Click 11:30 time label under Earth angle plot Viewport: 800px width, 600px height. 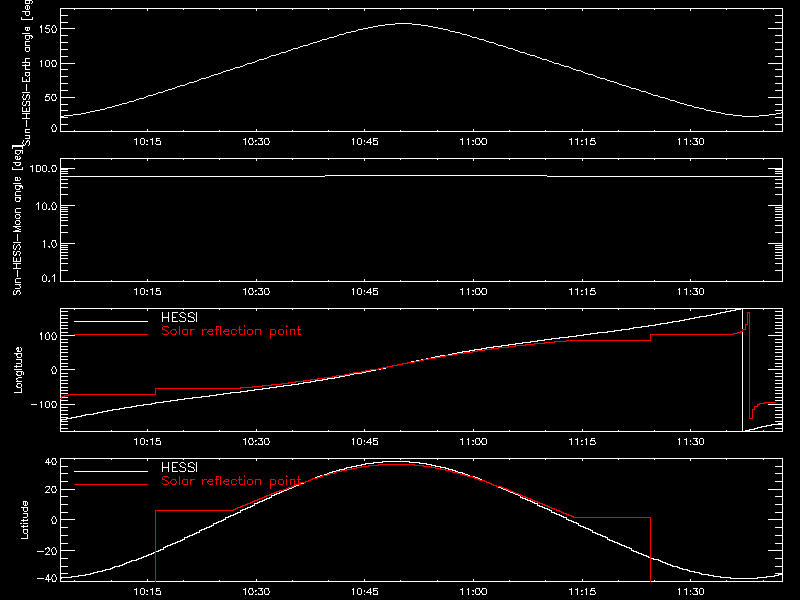pyautogui.click(x=691, y=142)
